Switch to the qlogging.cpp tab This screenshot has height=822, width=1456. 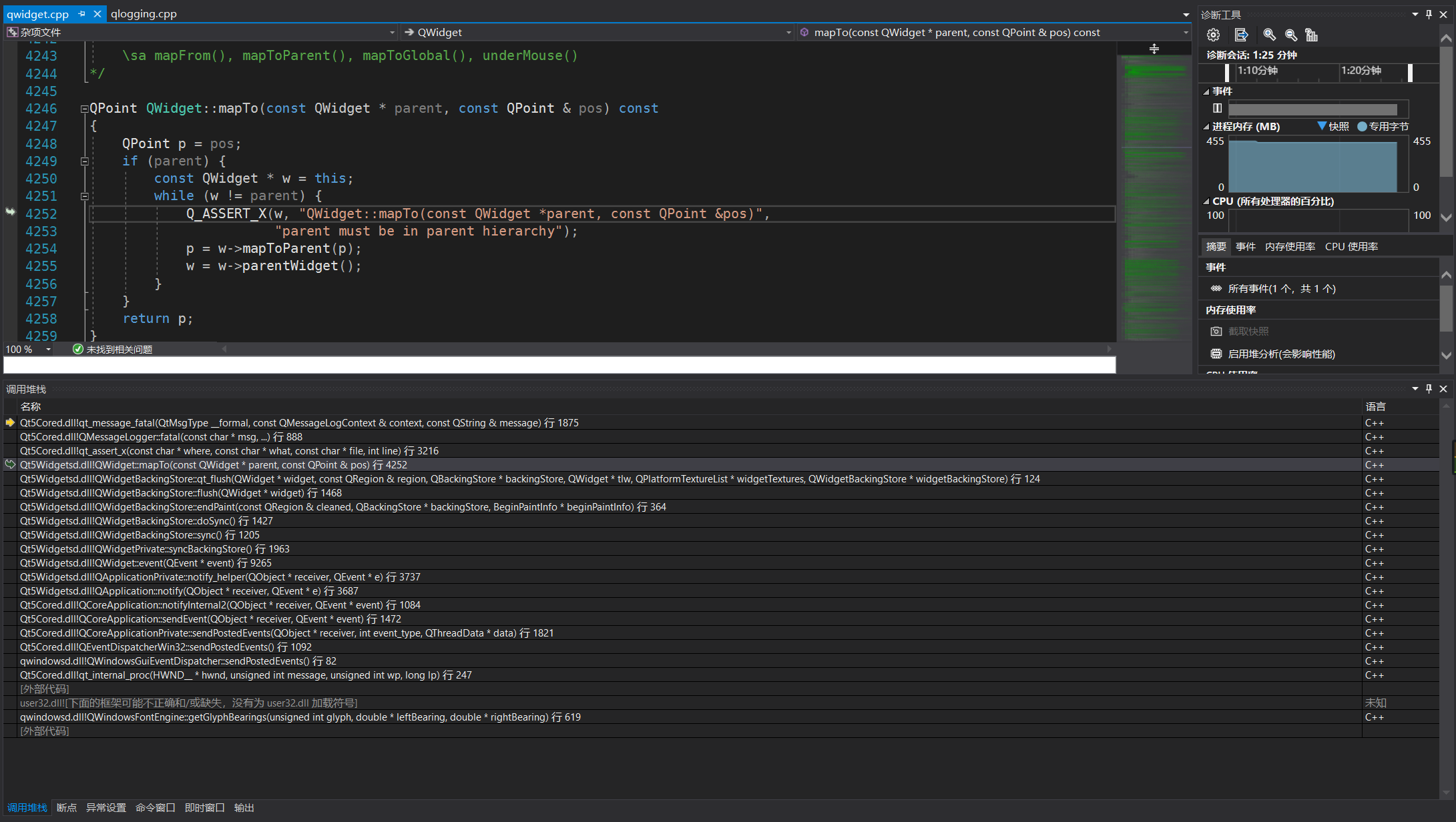coord(144,13)
